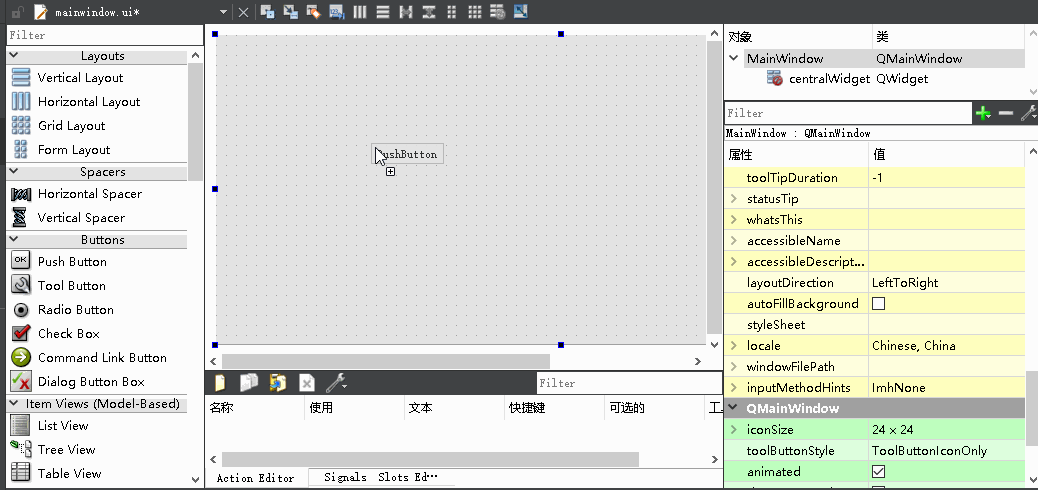Screen dimensions: 1038x490
Task: Close the mainwindow.ui document with the X
Action: point(244,12)
